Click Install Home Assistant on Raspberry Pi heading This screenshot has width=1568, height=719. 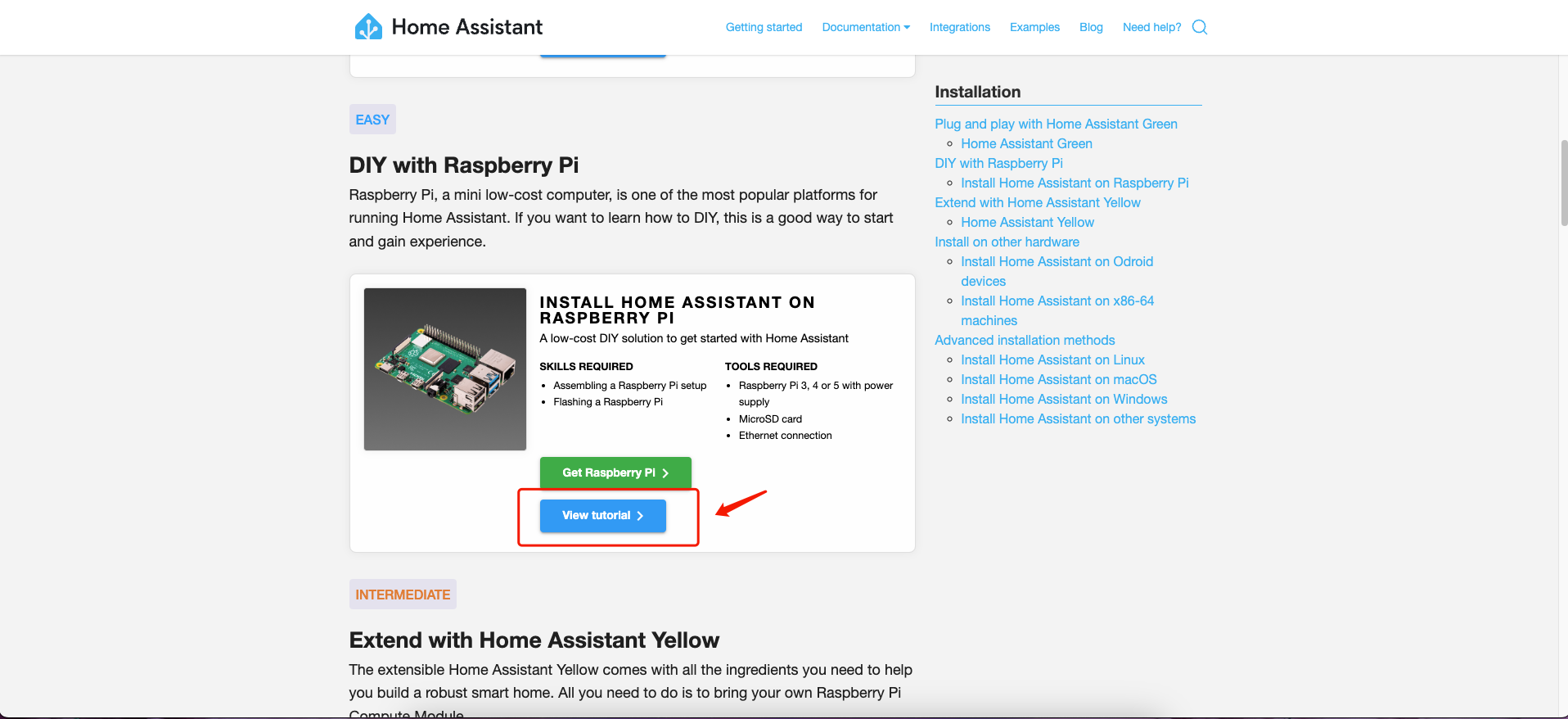[677, 310]
